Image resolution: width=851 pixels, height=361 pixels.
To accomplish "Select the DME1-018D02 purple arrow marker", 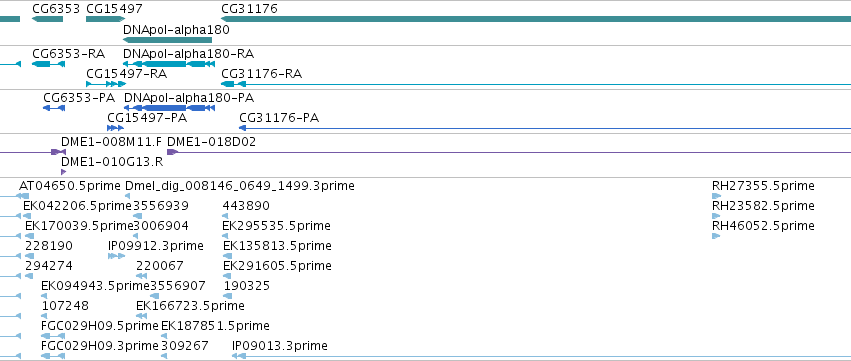I will point(173,152).
